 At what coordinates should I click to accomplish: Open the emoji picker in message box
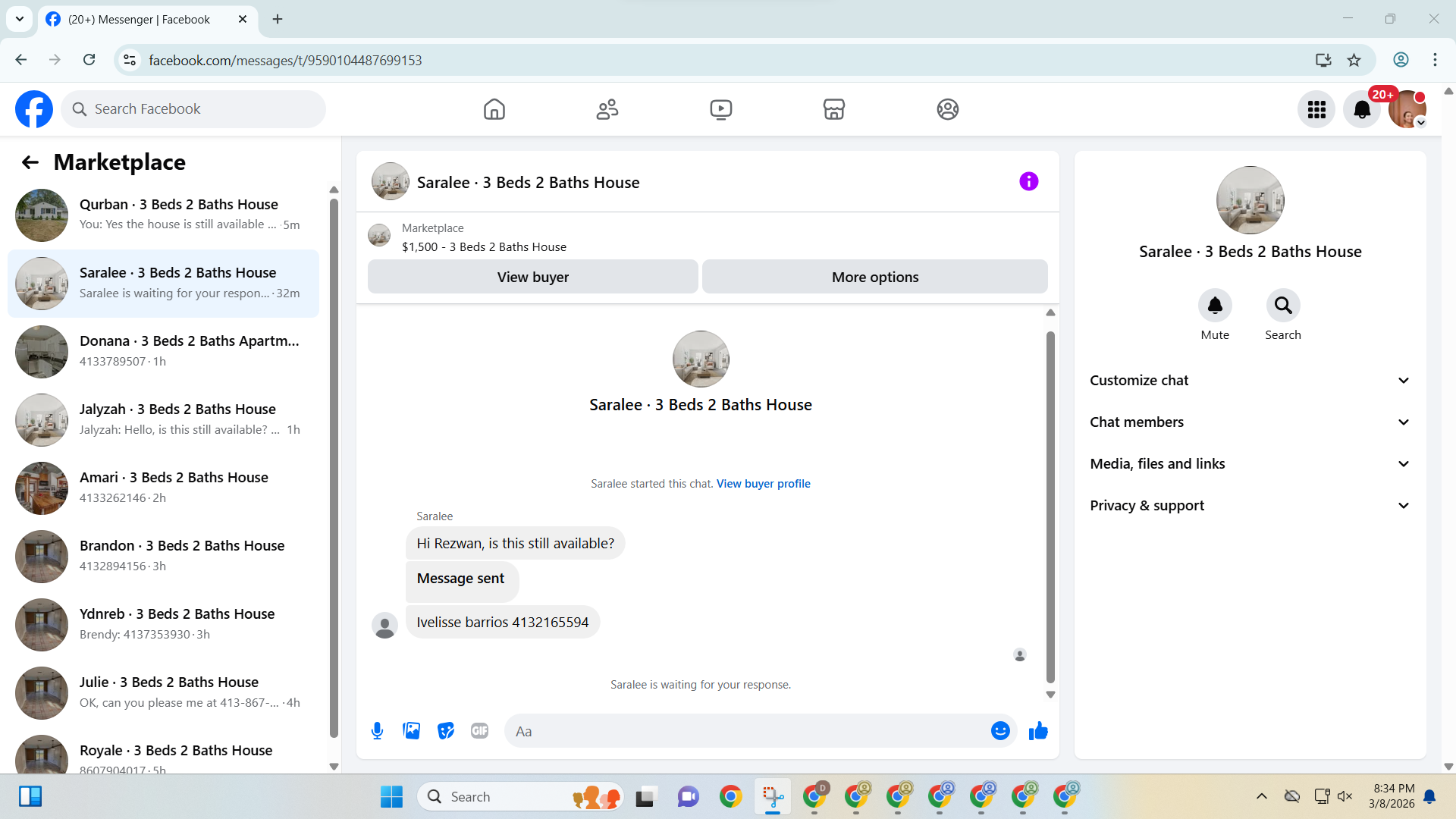1000,731
